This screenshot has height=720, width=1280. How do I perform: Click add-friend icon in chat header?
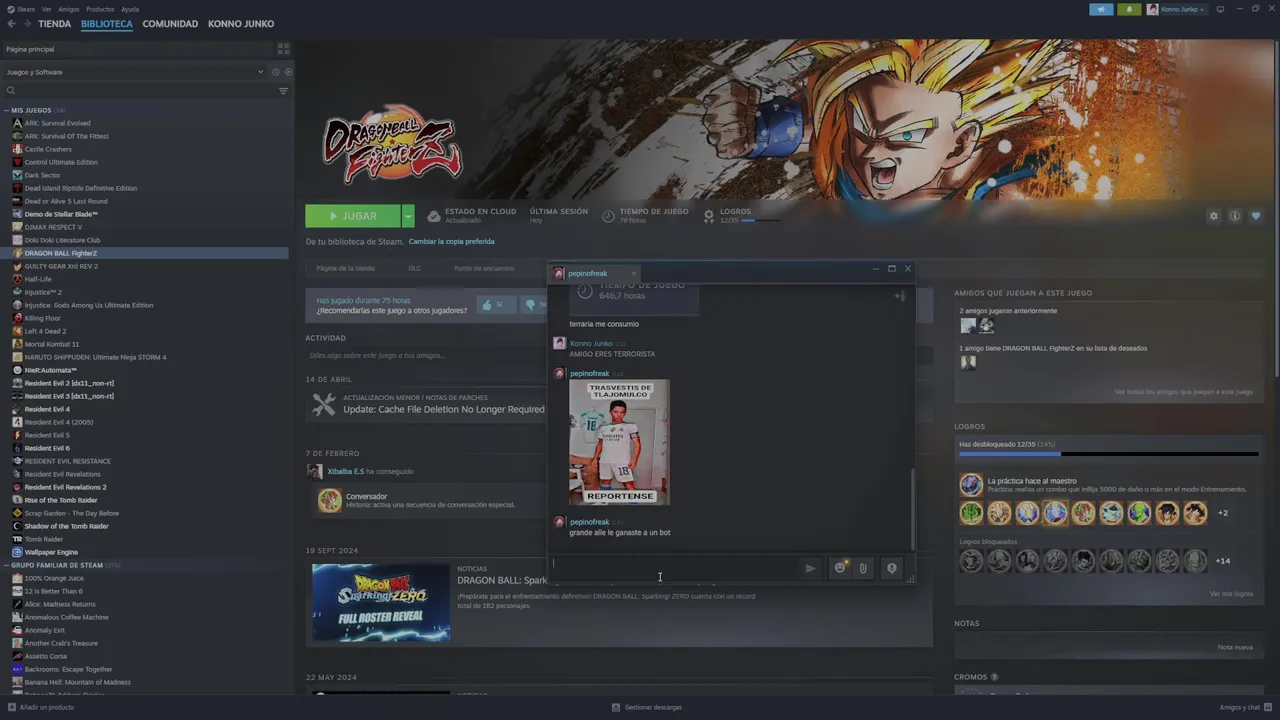899,296
